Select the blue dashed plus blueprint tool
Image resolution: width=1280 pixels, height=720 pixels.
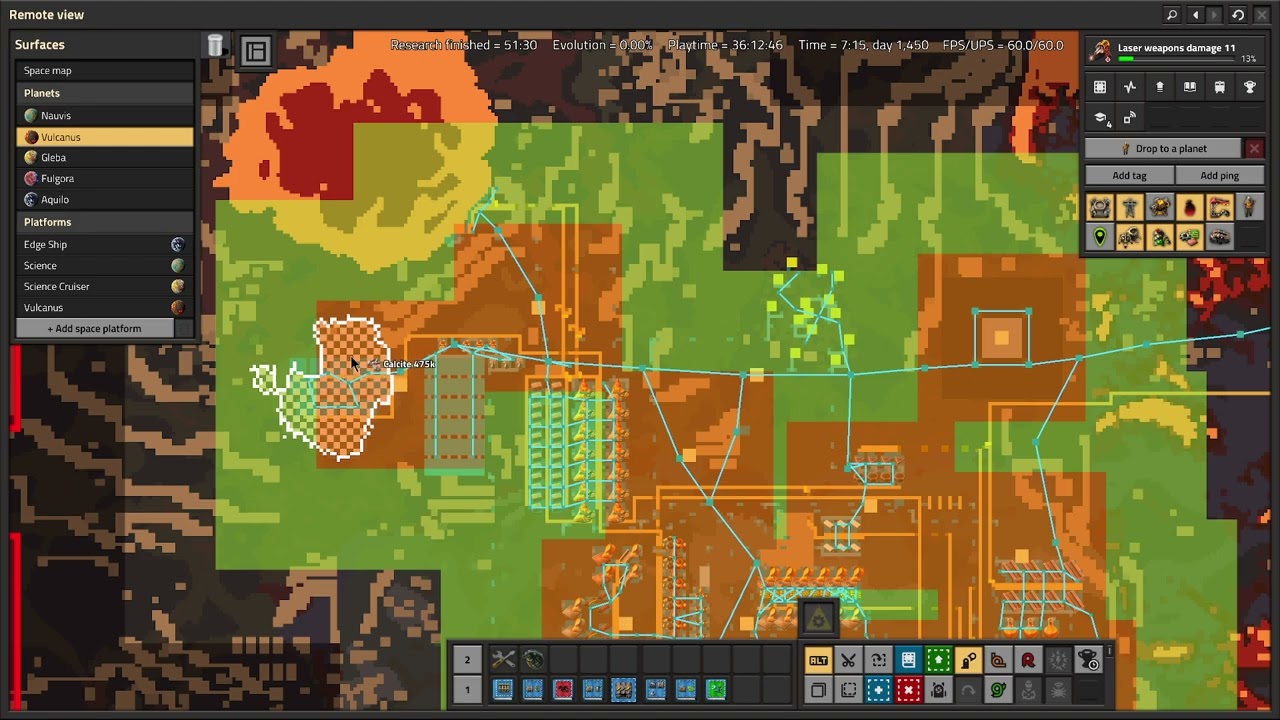pyautogui.click(x=878, y=690)
